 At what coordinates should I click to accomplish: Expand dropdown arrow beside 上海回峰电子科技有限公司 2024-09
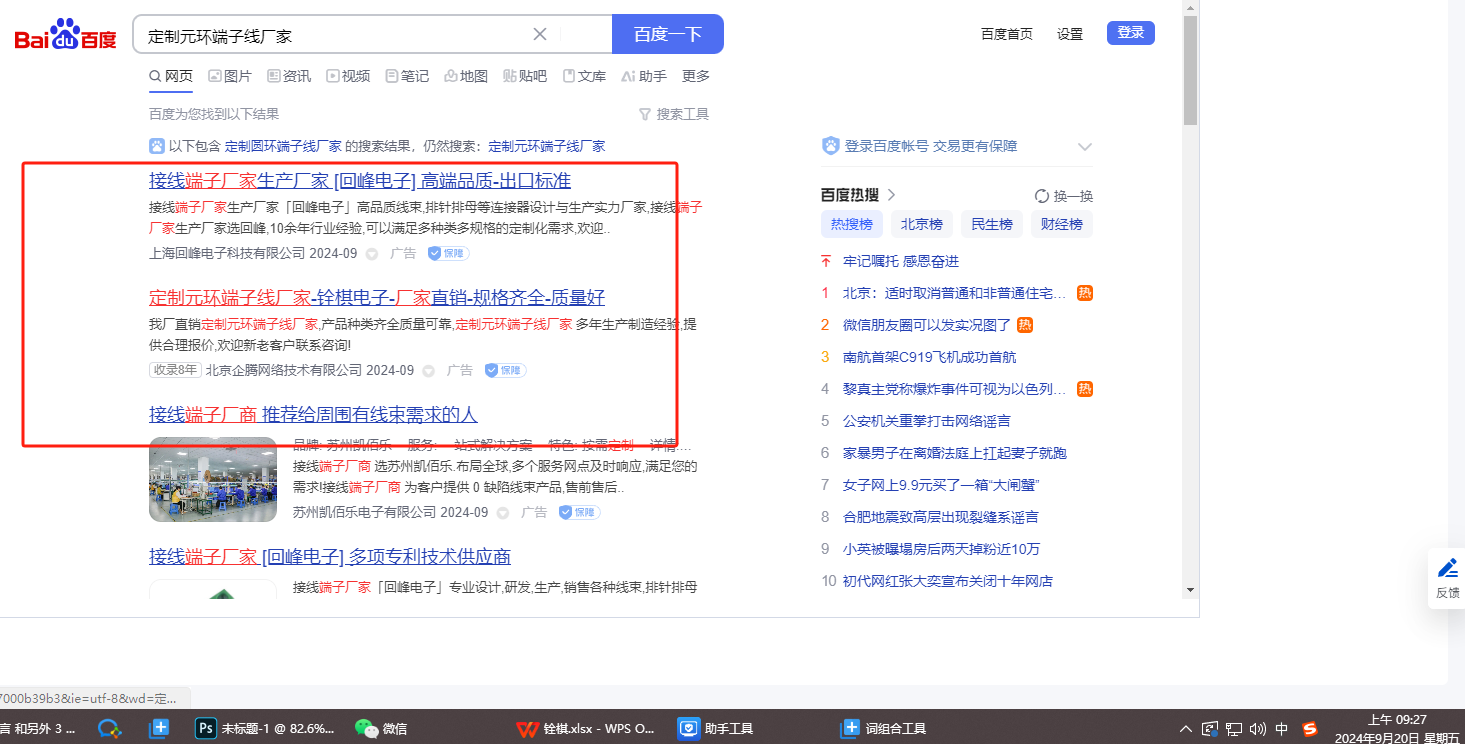tap(372, 254)
